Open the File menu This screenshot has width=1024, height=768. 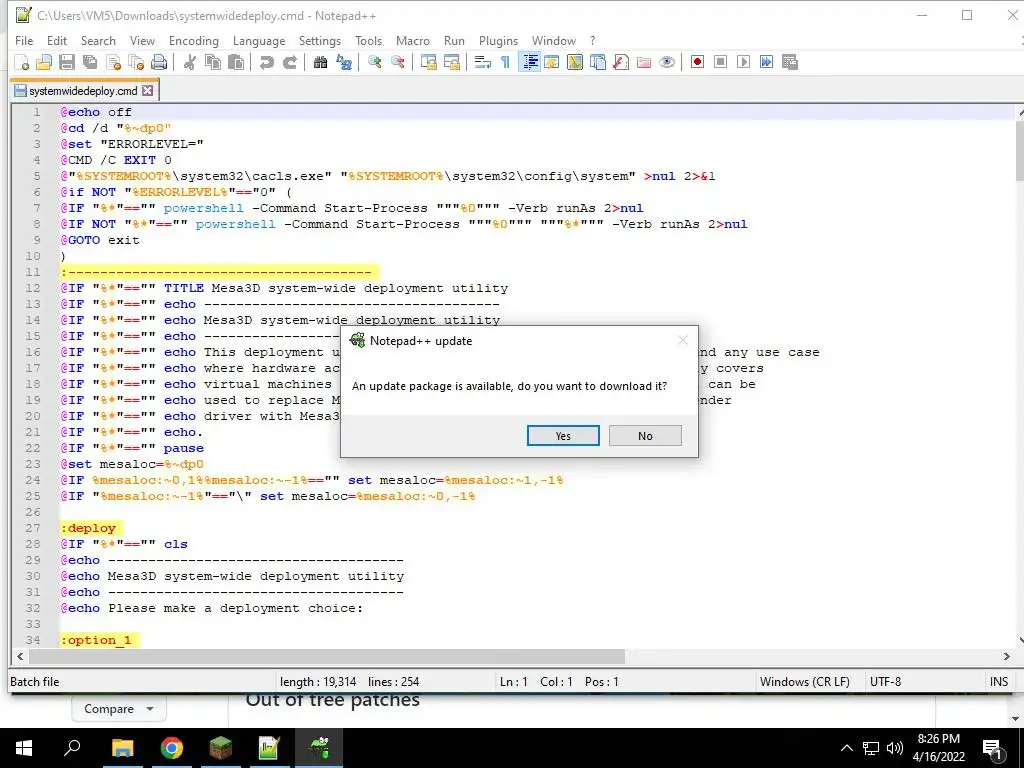24,40
